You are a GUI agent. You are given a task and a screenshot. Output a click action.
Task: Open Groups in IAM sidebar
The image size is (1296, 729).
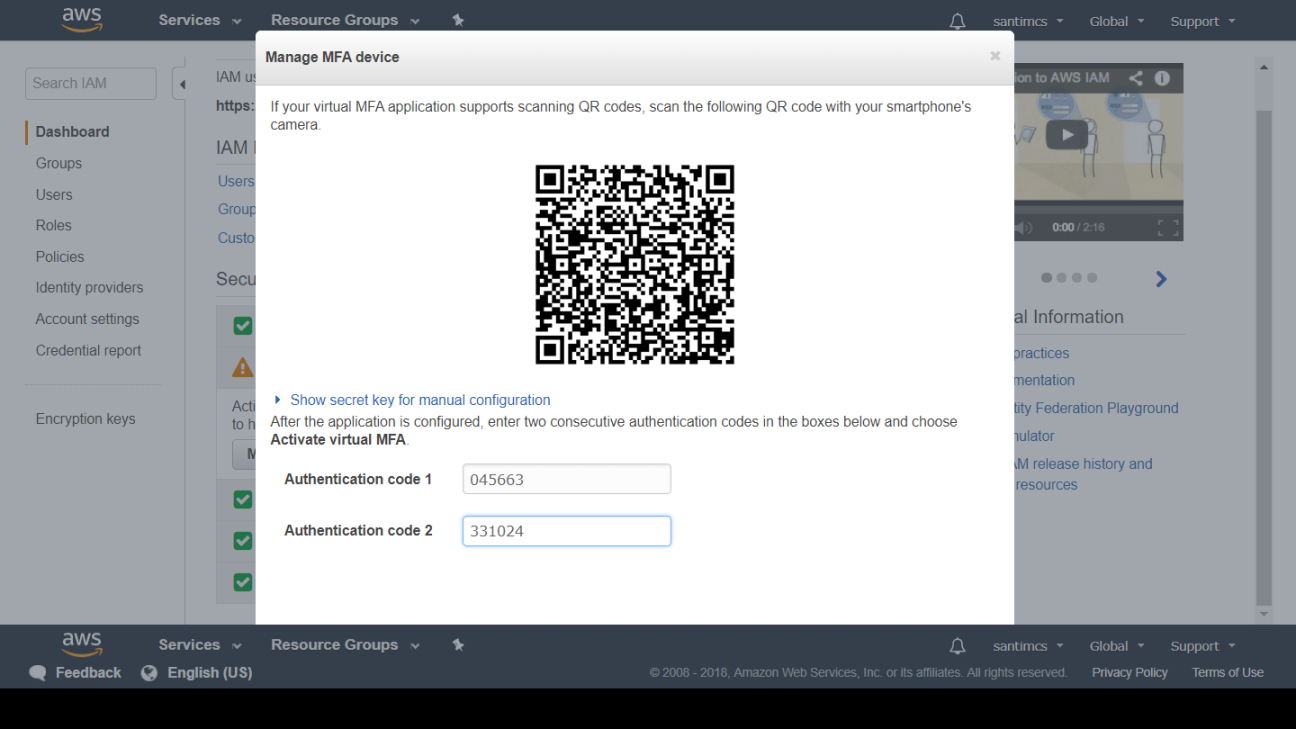point(59,163)
